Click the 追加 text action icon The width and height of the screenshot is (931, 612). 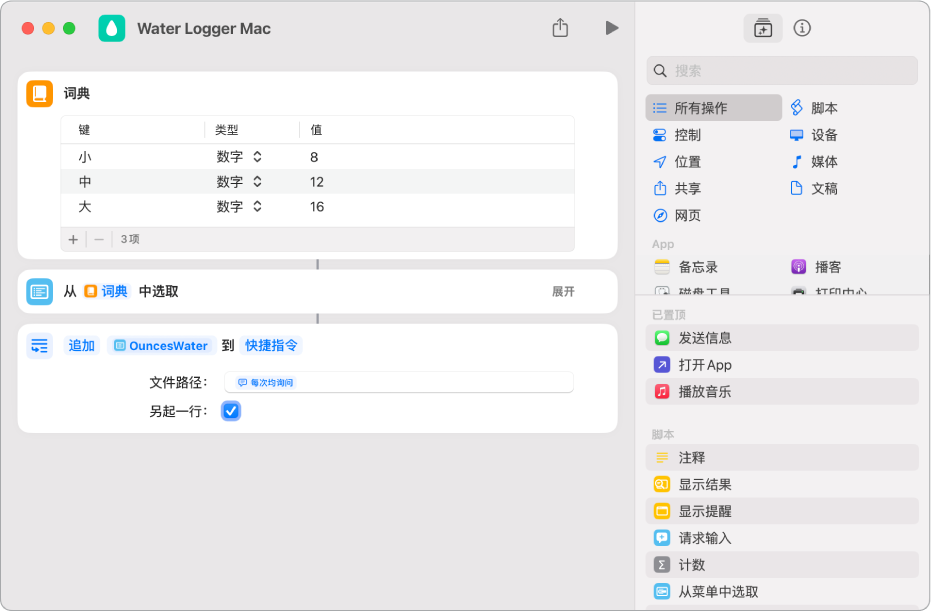click(x=40, y=345)
